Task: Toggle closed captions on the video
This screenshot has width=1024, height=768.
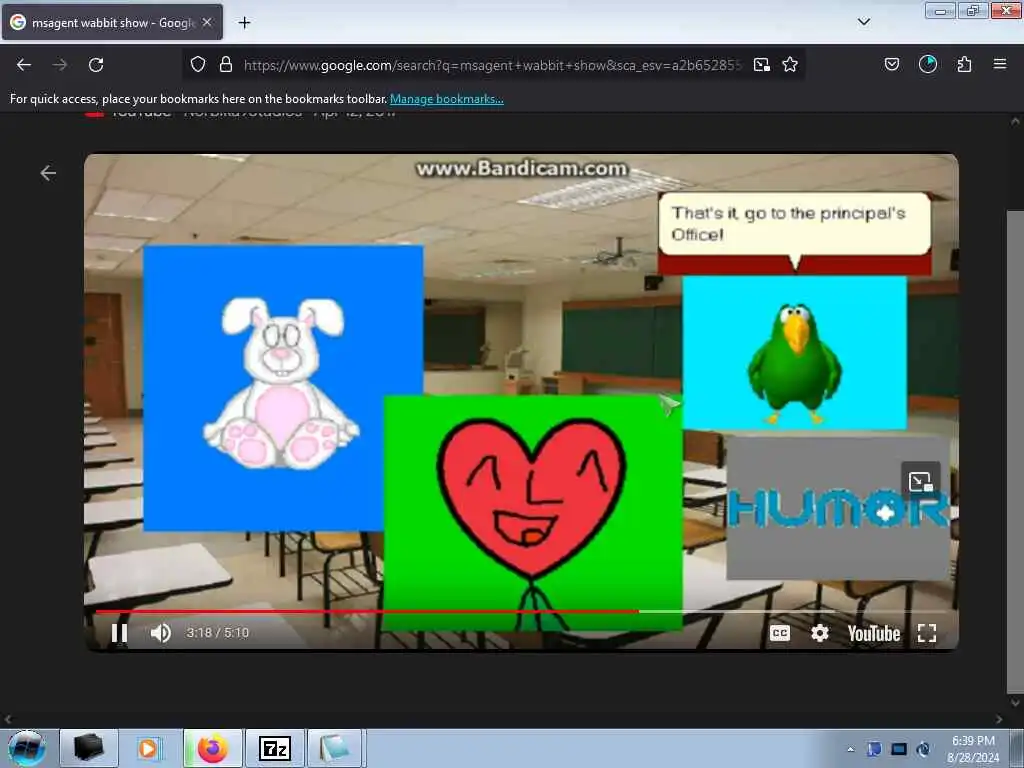Action: pos(780,633)
